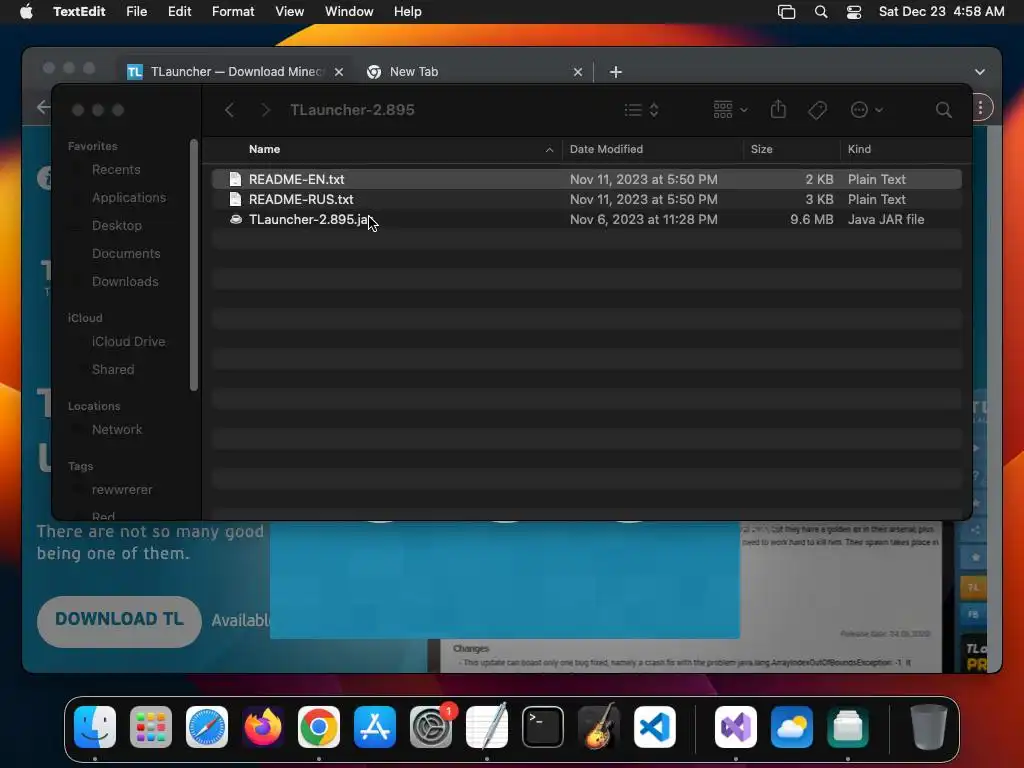This screenshot has height=768, width=1024.
Task: Select the README-RUS.txt document icon
Action: pos(236,199)
